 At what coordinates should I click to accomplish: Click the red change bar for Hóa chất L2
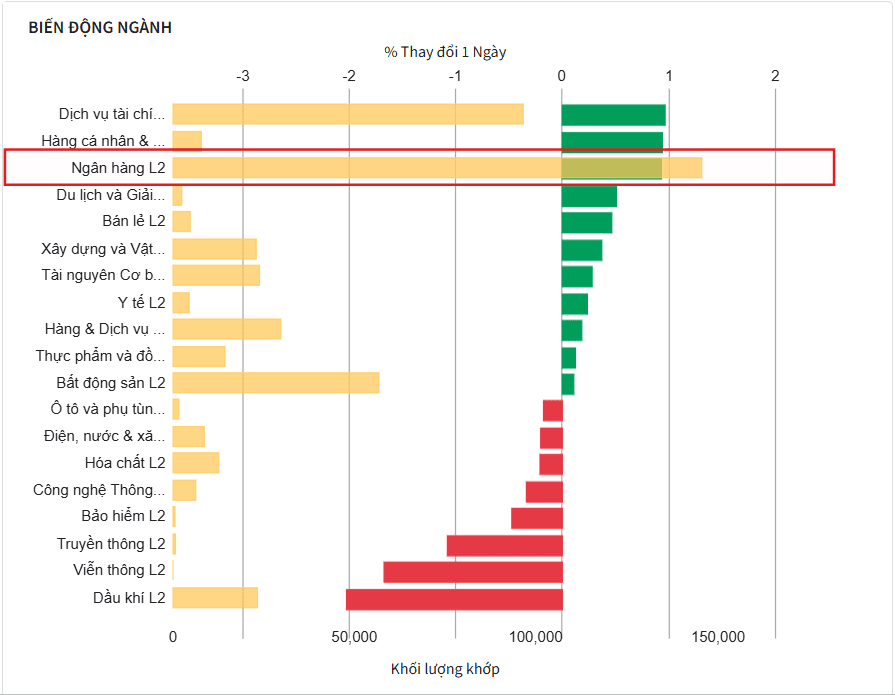click(x=551, y=464)
